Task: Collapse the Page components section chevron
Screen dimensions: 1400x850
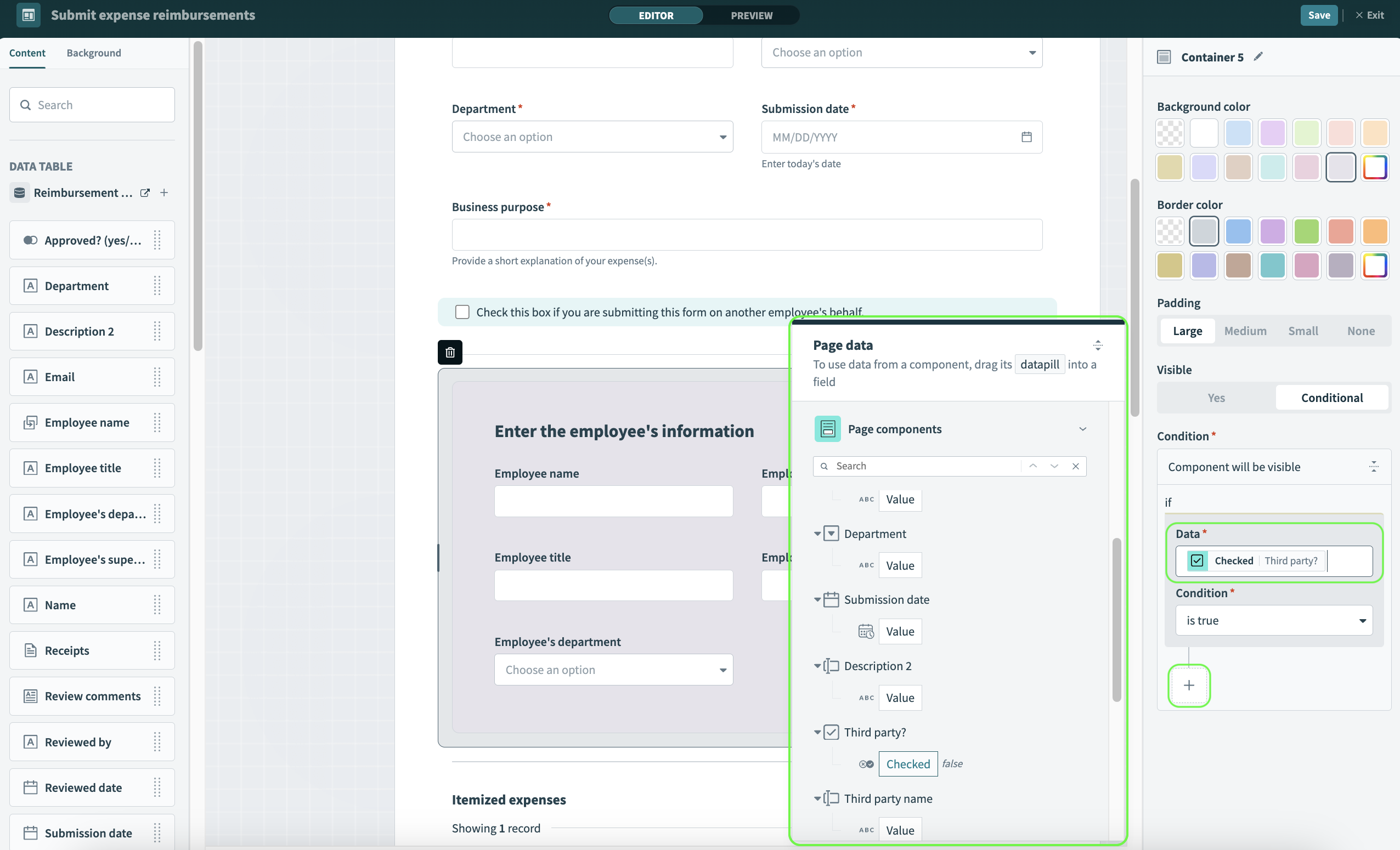Action: (1082, 429)
